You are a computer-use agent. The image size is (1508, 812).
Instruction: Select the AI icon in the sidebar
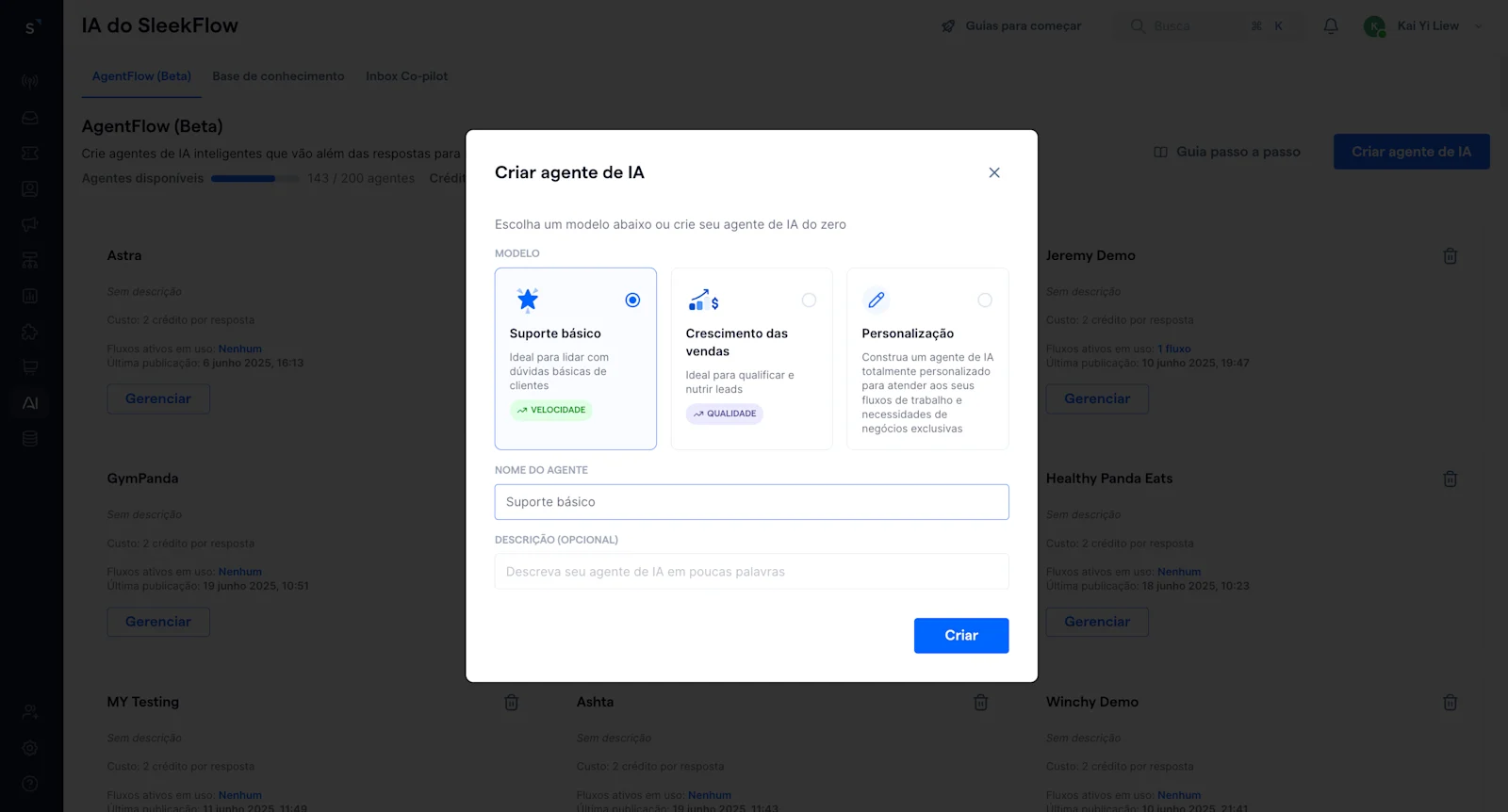coord(30,403)
